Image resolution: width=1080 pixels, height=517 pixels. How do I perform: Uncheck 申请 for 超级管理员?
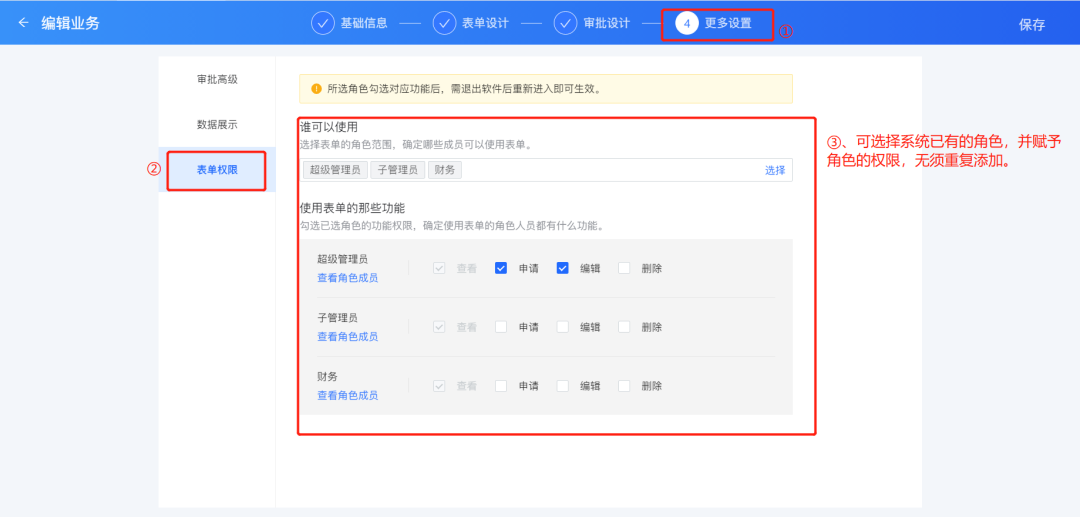501,268
